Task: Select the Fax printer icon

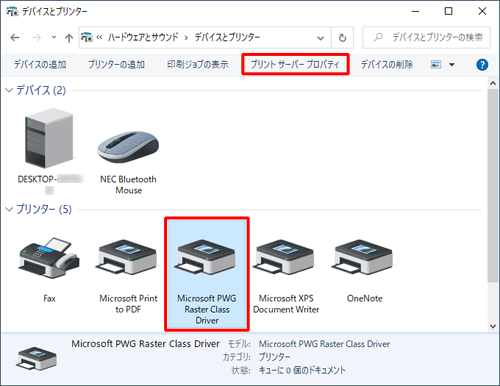Action: [x=49, y=258]
